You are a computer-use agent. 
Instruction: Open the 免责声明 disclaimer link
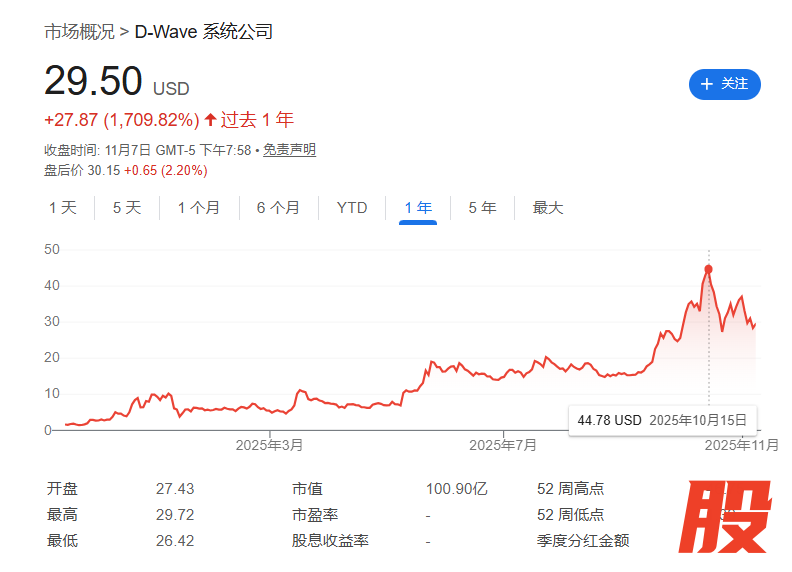click(x=289, y=150)
